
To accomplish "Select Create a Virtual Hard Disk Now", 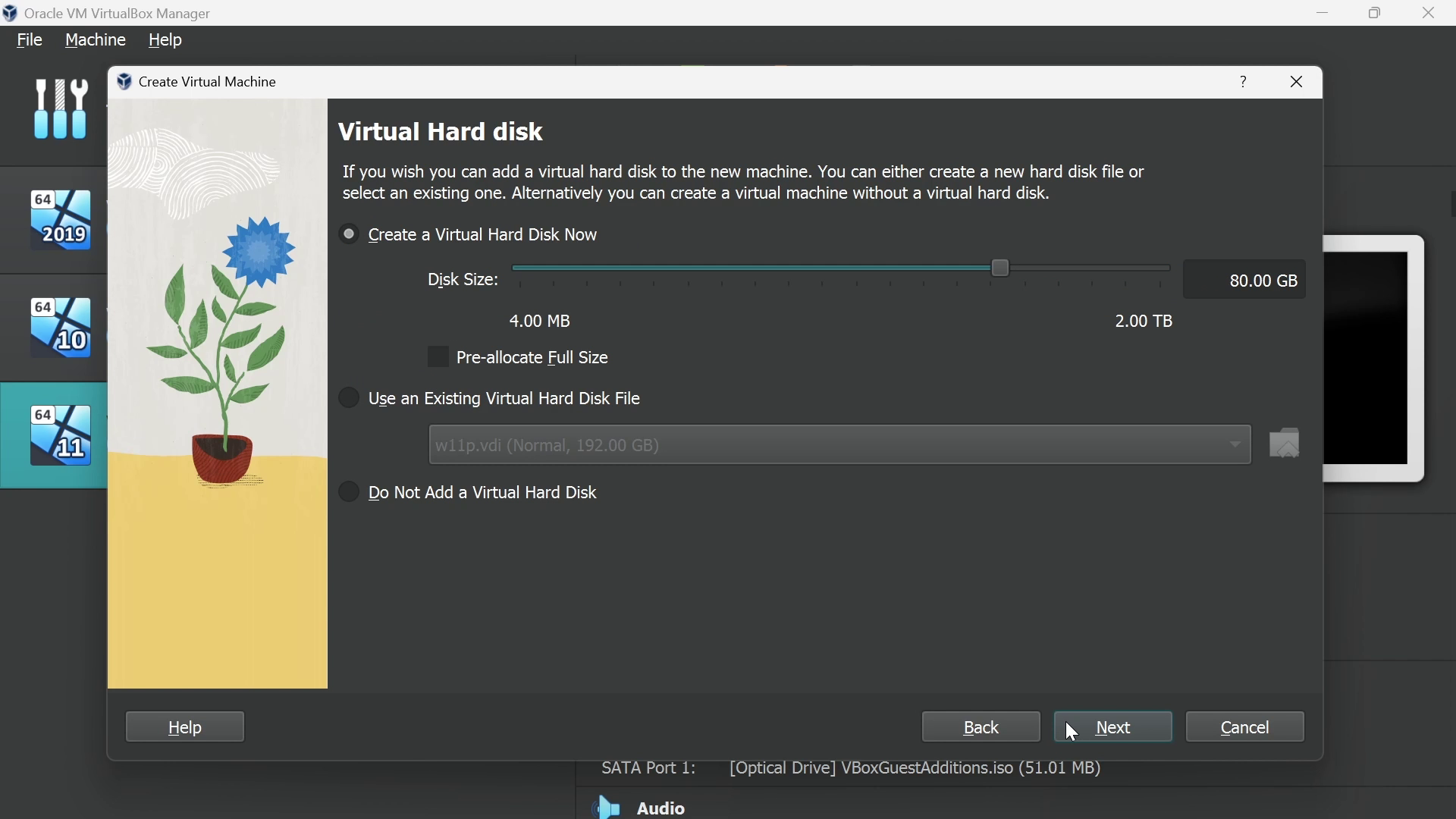I will (x=350, y=234).
